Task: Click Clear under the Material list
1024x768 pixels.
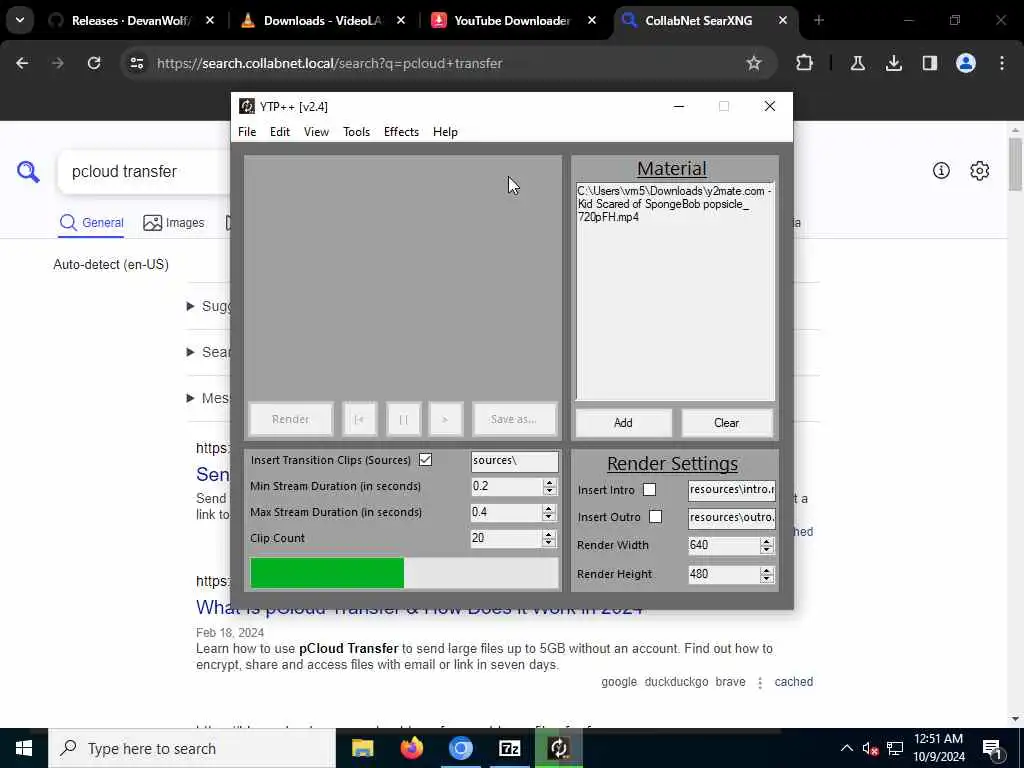Action: point(726,423)
